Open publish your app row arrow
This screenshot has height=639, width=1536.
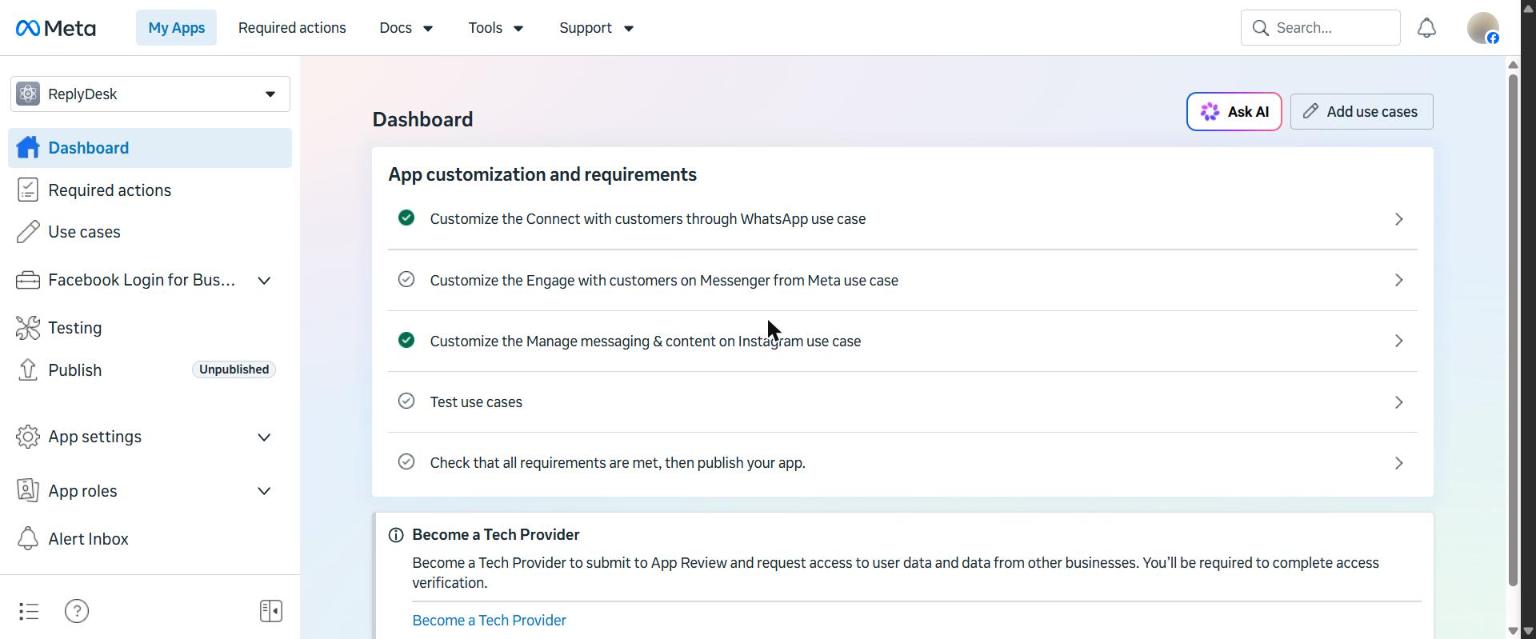tap(1399, 463)
